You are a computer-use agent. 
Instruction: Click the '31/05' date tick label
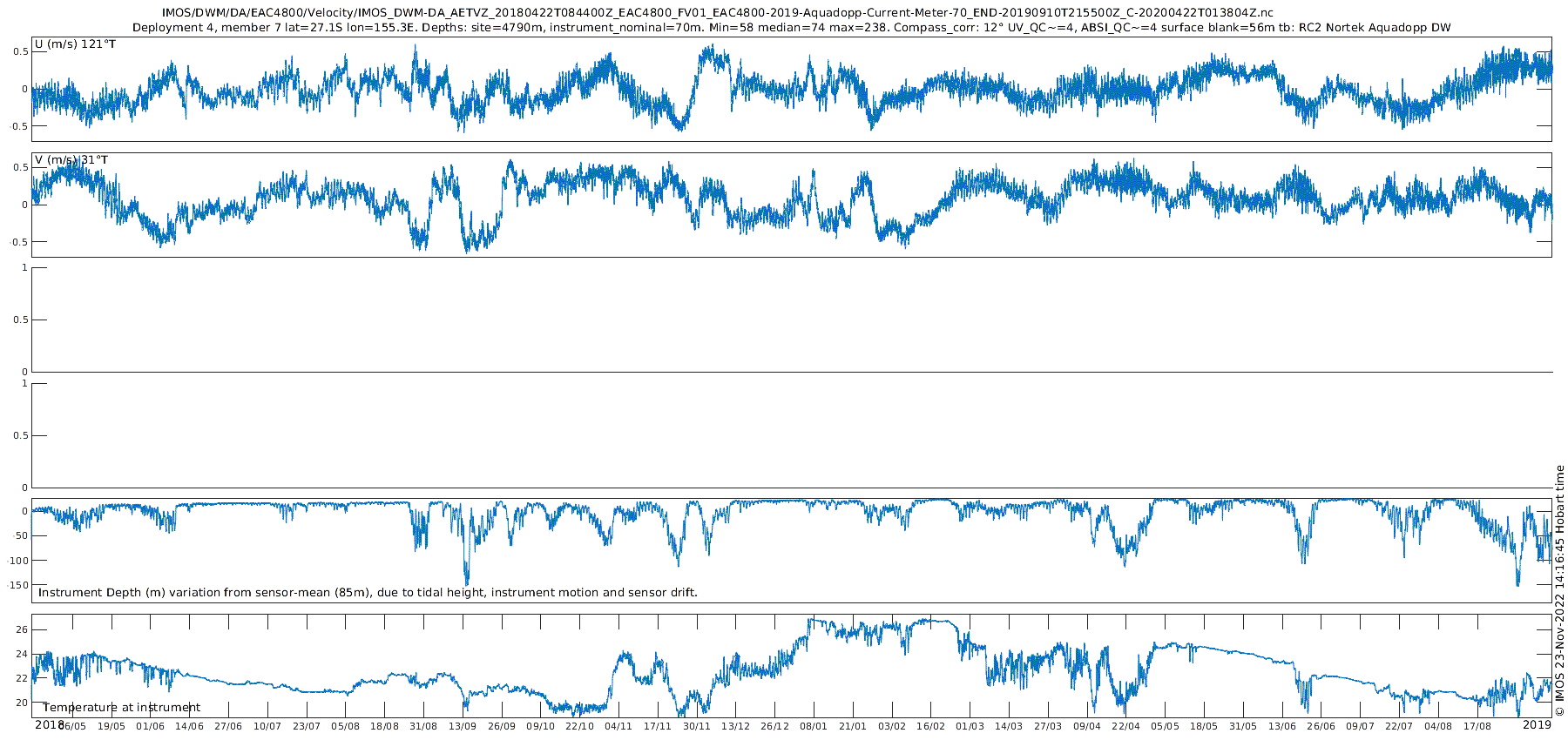1243,726
